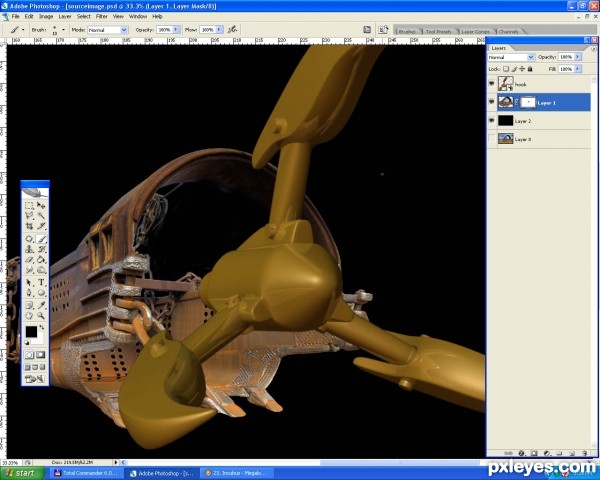Viewport: 600px width, 480px height.
Task: Select the Rectangular Marquee tool
Action: [x=29, y=206]
